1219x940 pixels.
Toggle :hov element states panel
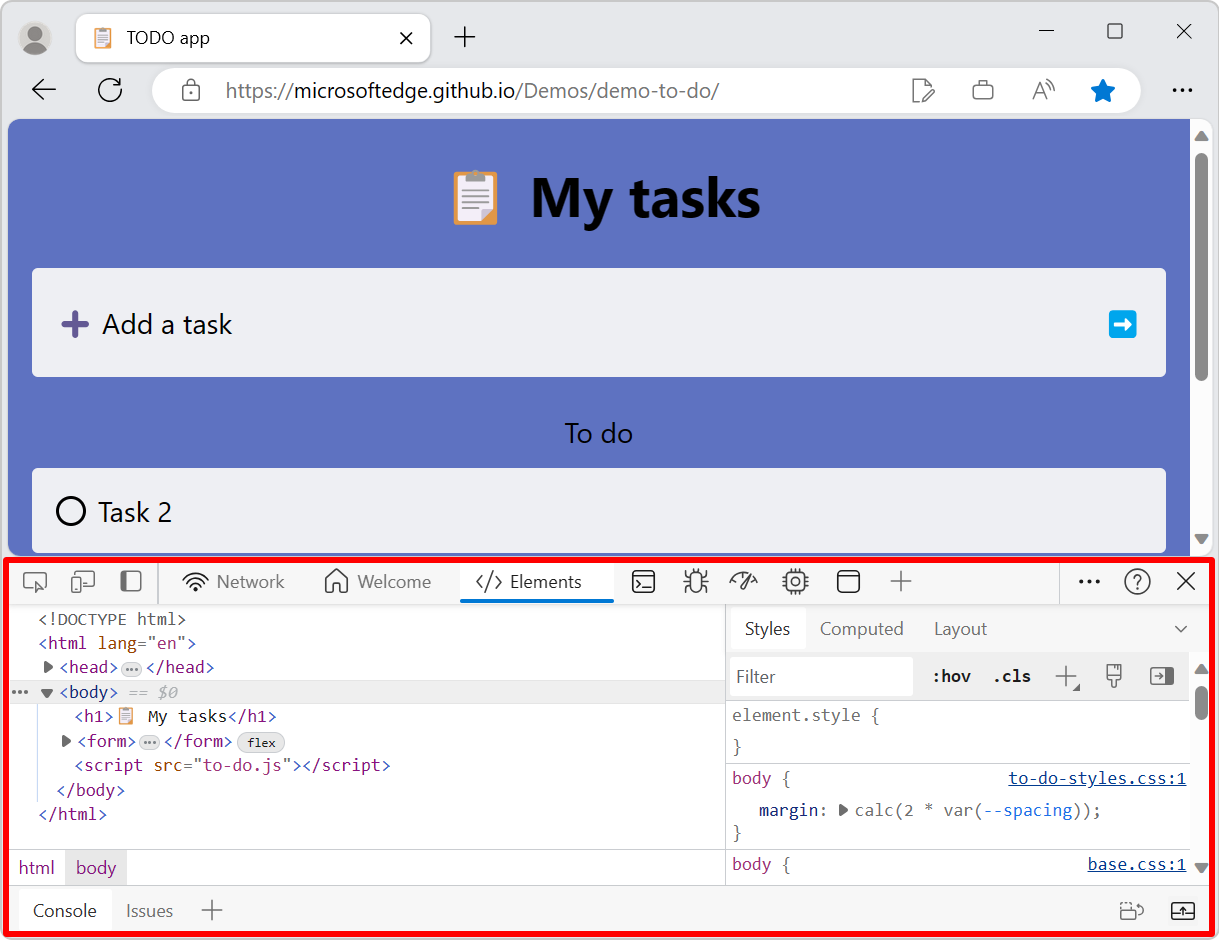coord(950,676)
